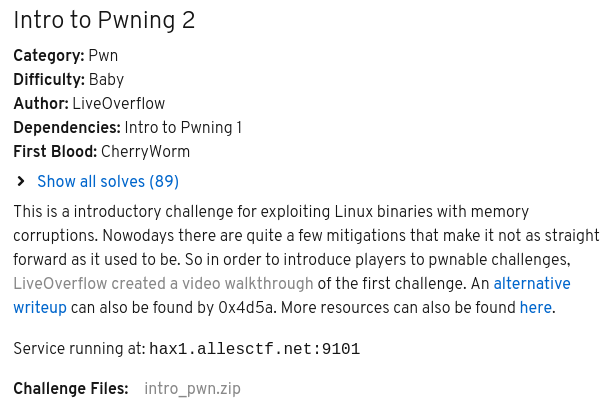611x405 pixels.
Task: Select the author name LiveOverflow in metadata
Action: coord(119,104)
